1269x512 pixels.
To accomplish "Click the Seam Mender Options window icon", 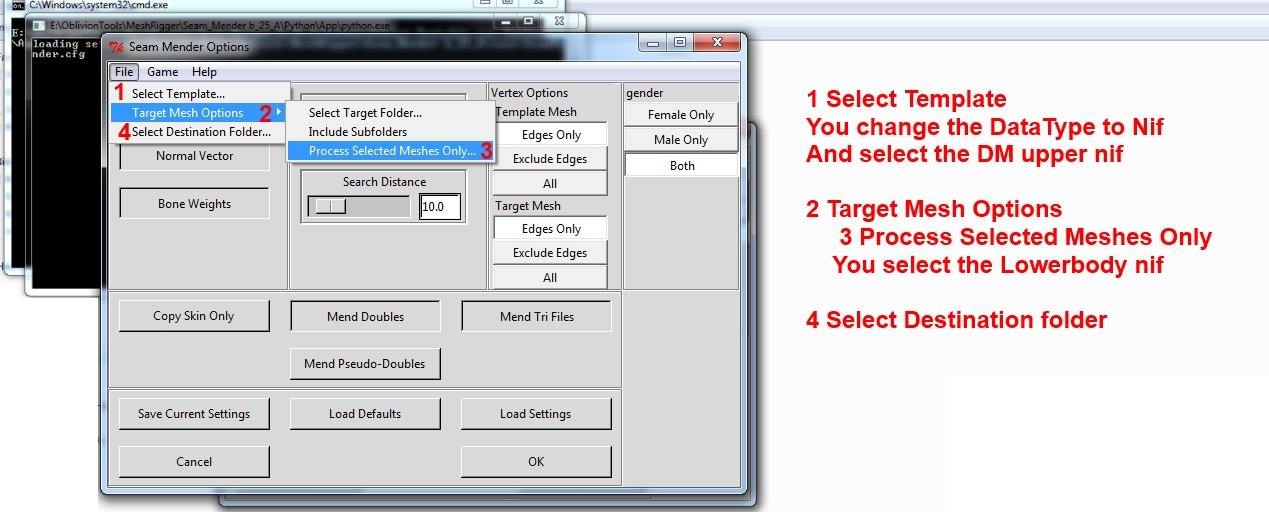I will [x=117, y=47].
